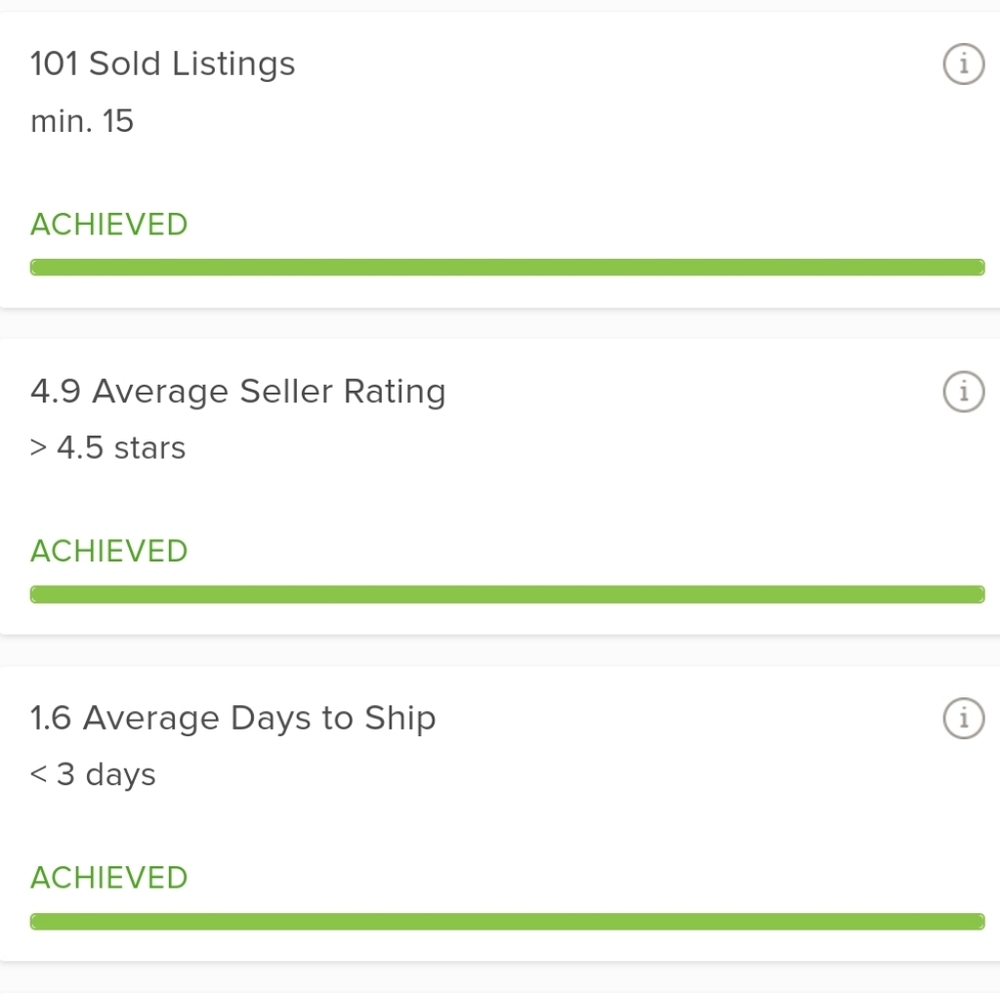Tap ACHIEVED label under Days to Ship
The width and height of the screenshot is (1000, 1000).
[x=109, y=878]
